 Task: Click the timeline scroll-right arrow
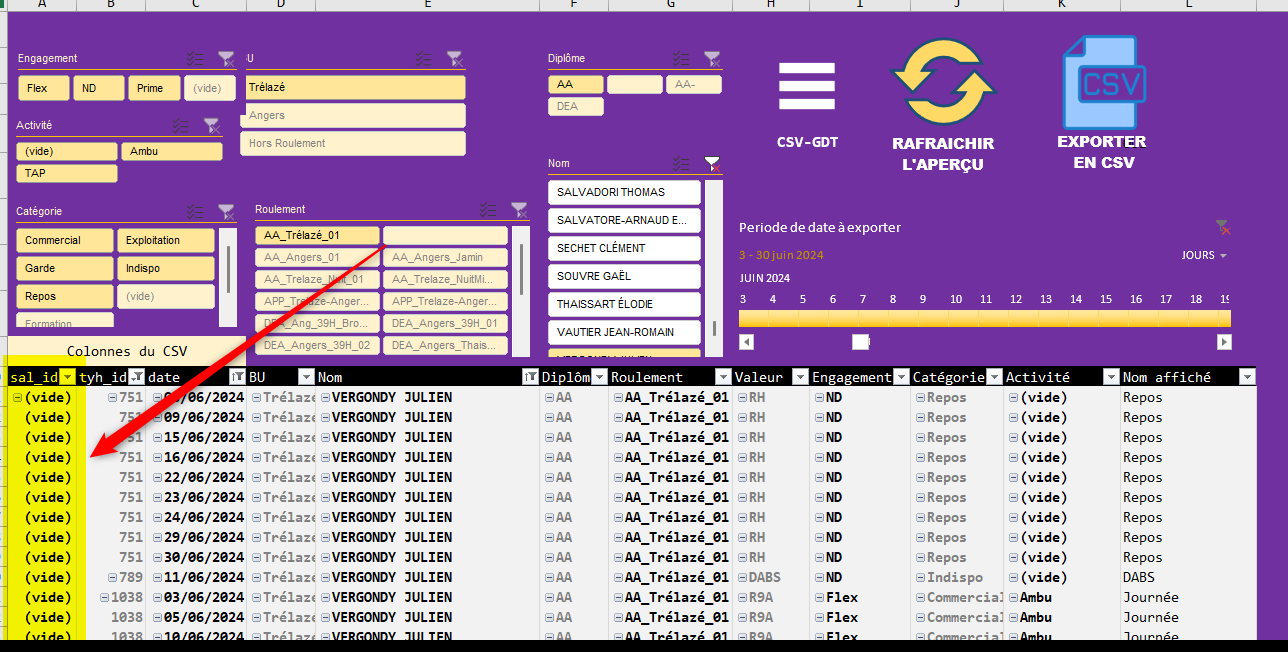pos(1224,342)
